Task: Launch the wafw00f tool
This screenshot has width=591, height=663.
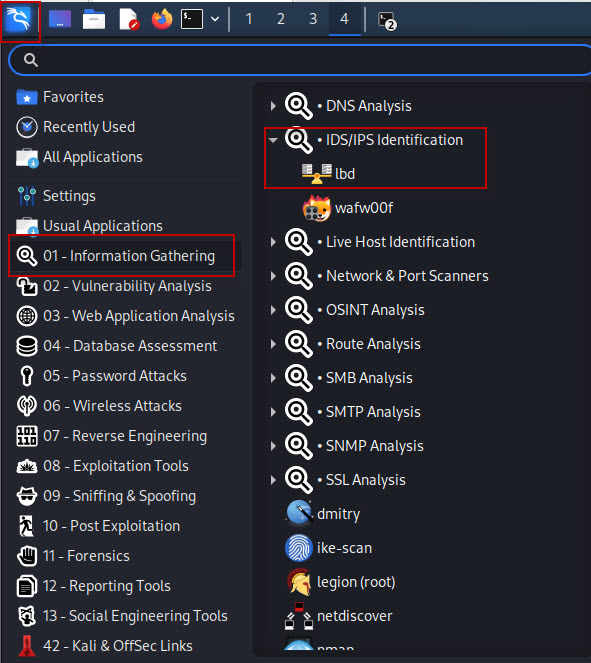Action: (347, 208)
